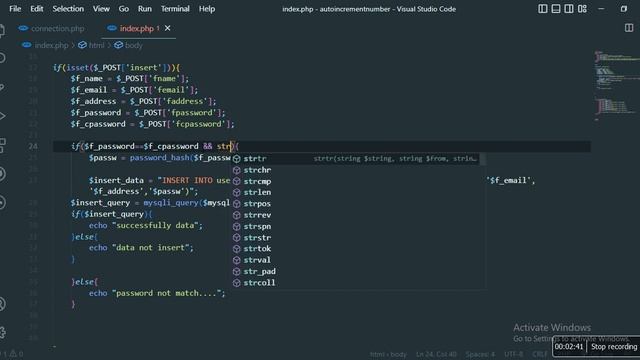Click the 00:02:41 recording timer
Image resolution: width=640 pixels, height=360 pixels.
tap(569, 347)
